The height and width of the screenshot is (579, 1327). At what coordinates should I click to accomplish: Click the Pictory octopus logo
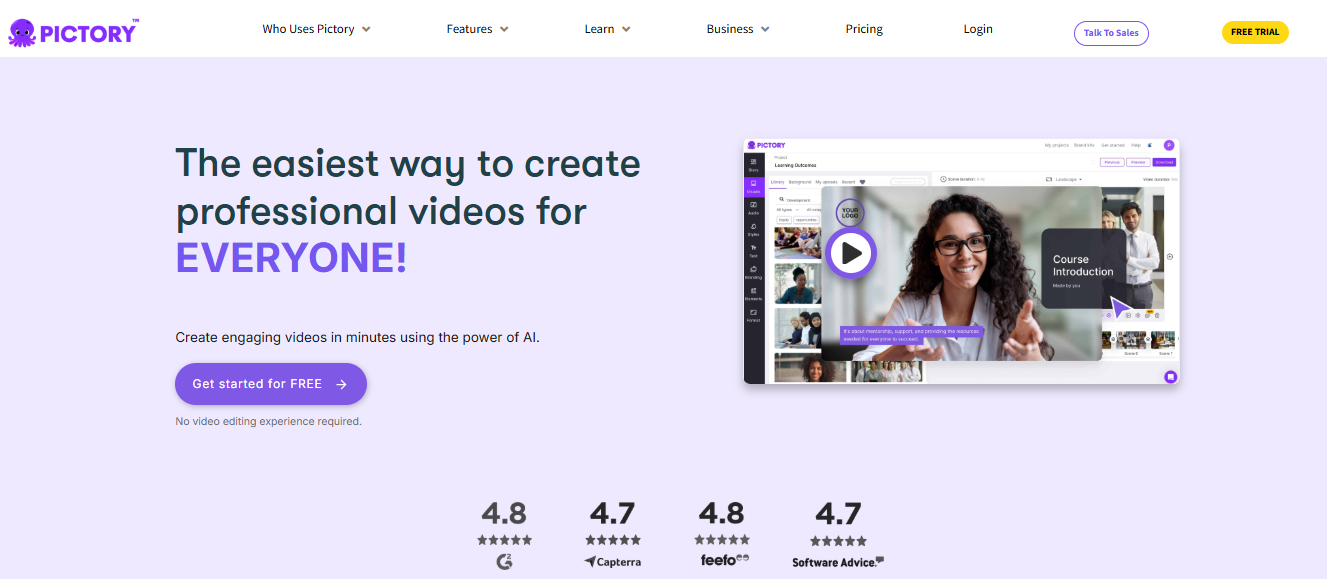[73, 32]
